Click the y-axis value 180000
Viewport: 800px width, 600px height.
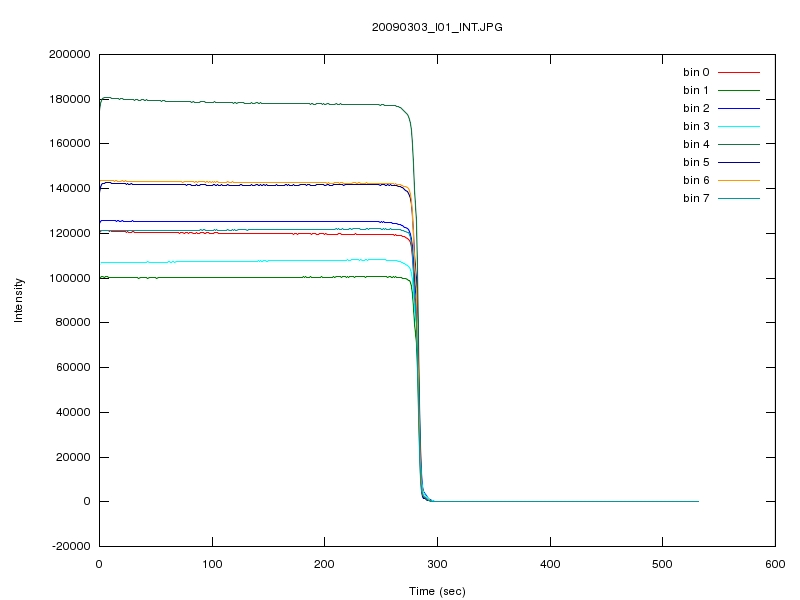[70, 99]
